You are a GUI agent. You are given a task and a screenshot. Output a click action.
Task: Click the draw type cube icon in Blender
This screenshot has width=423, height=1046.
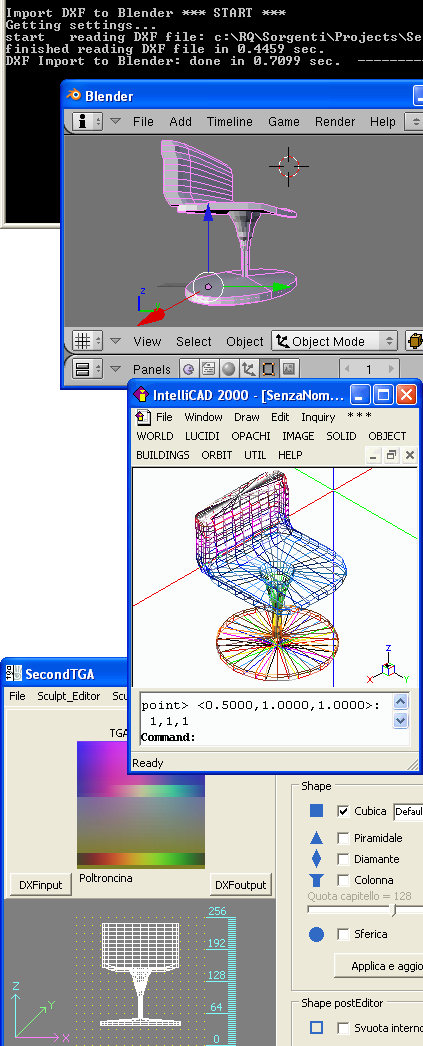point(414,341)
